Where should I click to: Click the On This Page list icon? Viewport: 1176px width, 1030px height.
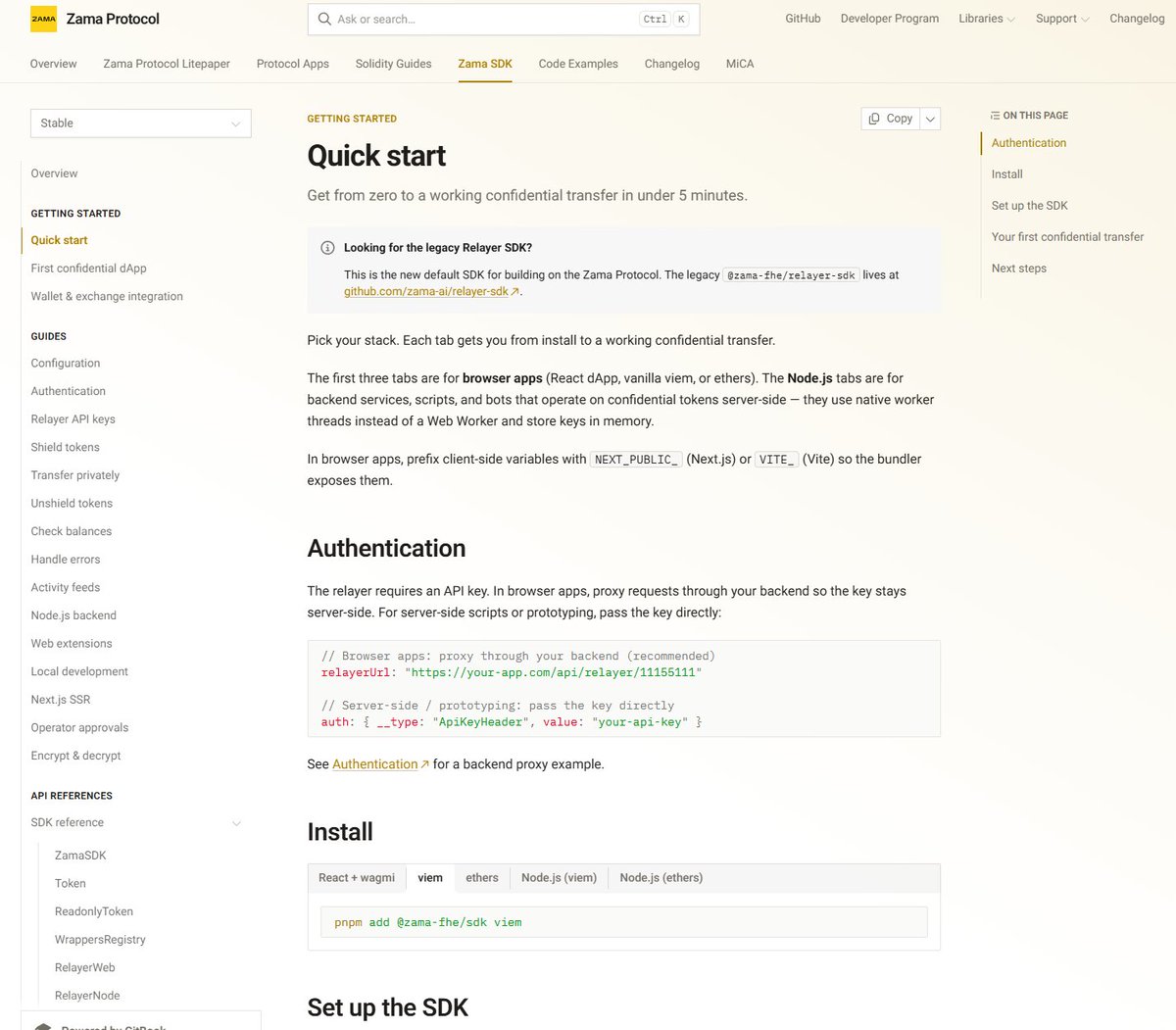pyautogui.click(x=995, y=116)
